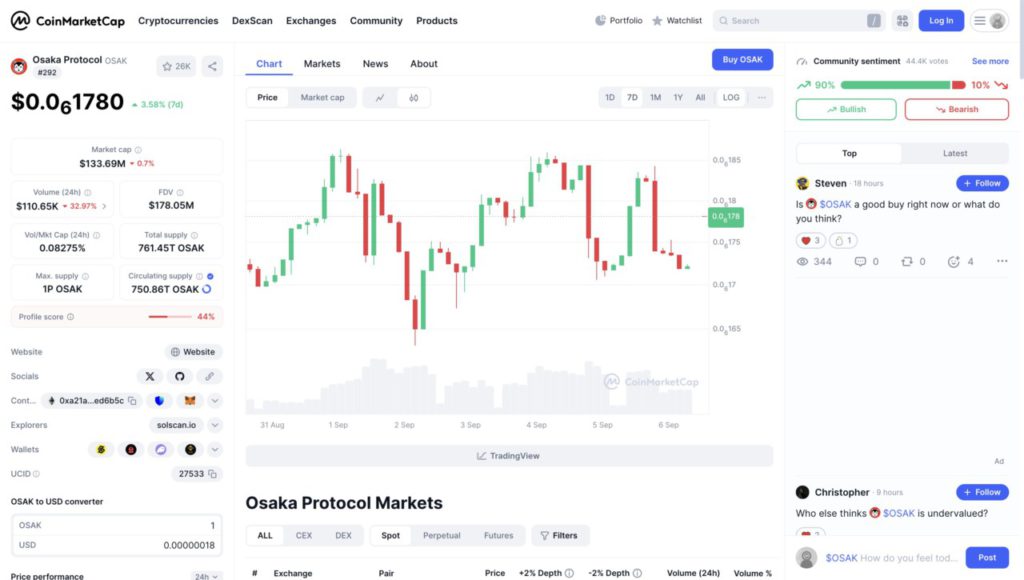Image resolution: width=1024 pixels, height=580 pixels.
Task: Switch to the Markets tab
Action: 322,63
